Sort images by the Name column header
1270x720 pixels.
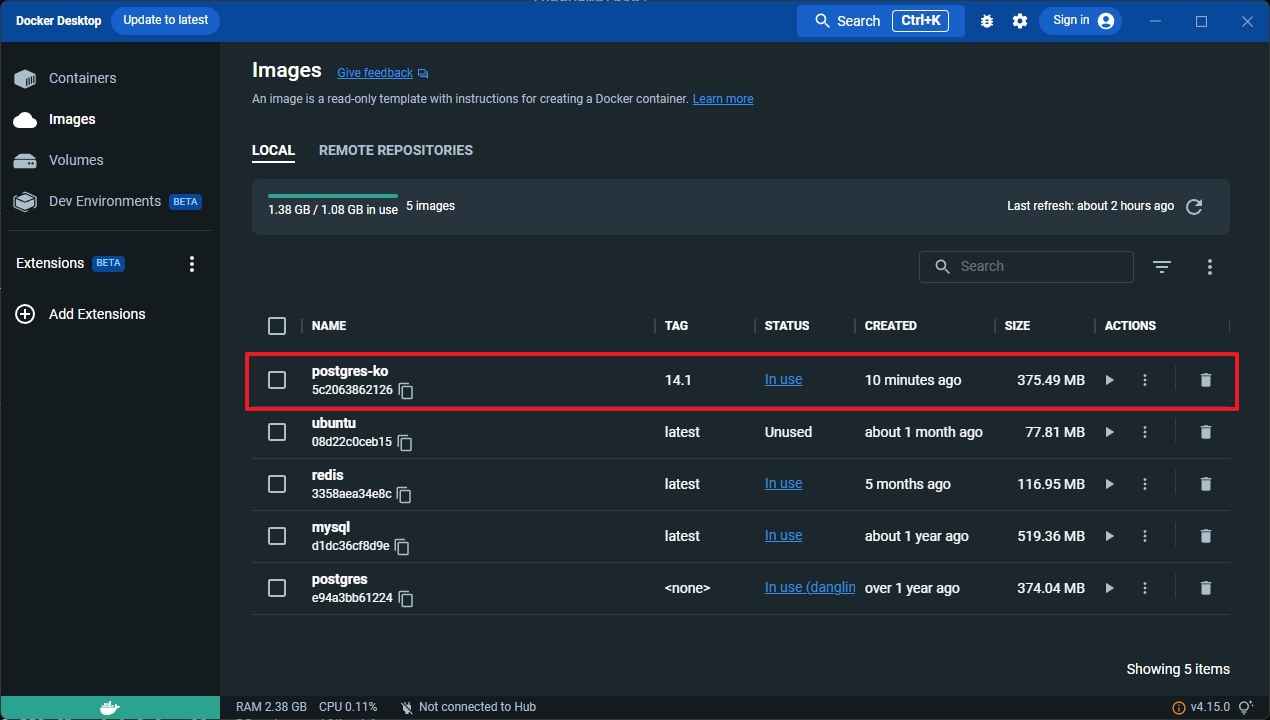click(x=329, y=326)
